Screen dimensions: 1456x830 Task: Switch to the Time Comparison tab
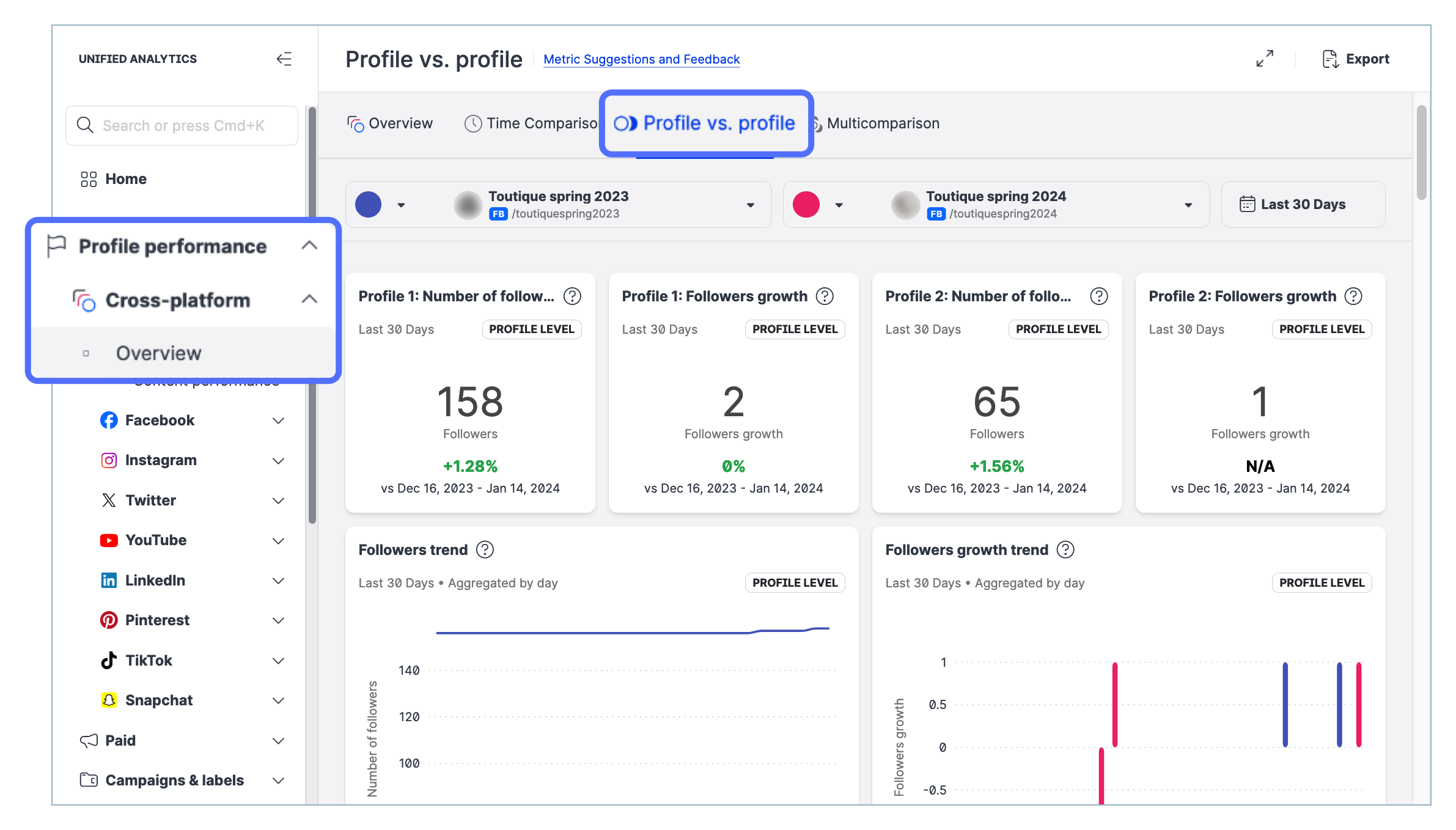point(532,123)
